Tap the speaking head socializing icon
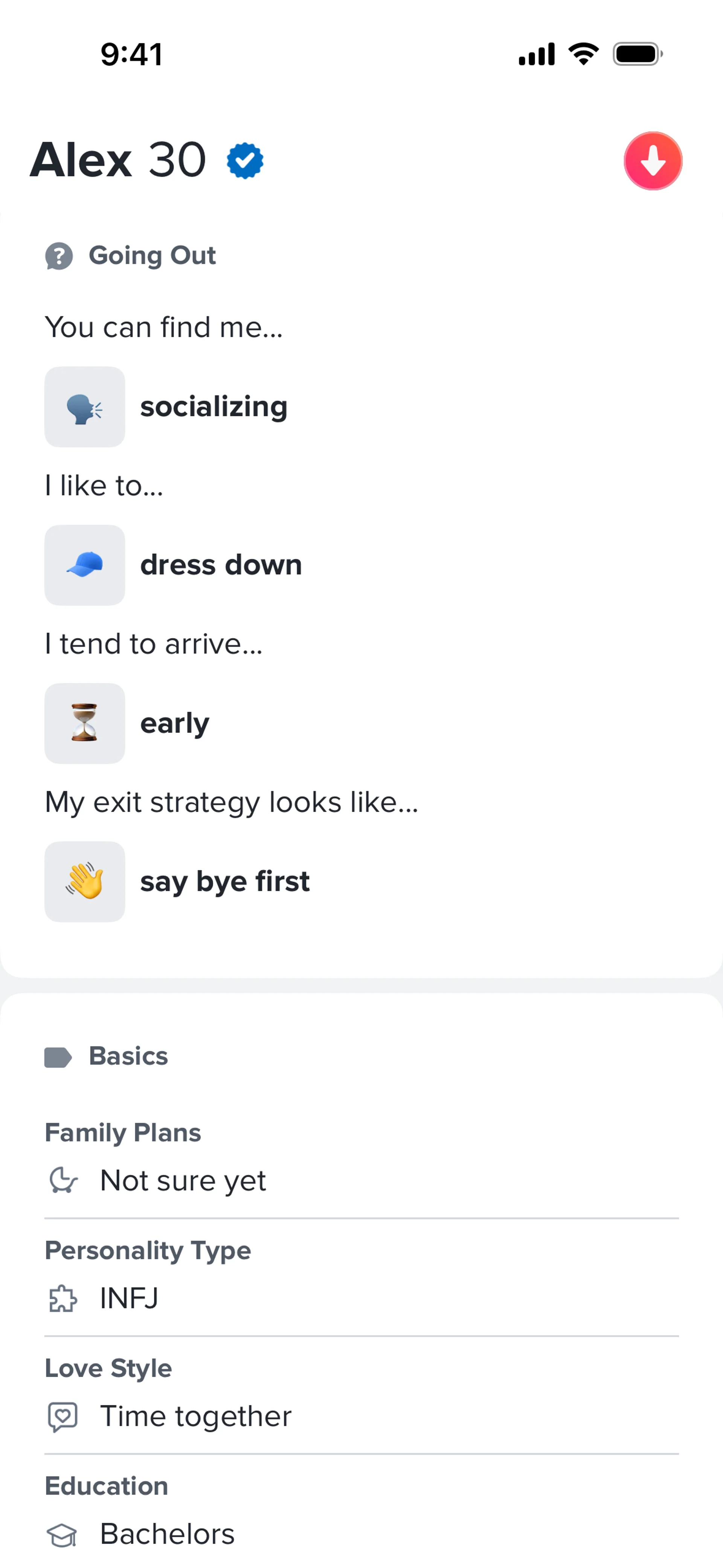Image resolution: width=723 pixels, height=1568 pixels. pos(85,407)
